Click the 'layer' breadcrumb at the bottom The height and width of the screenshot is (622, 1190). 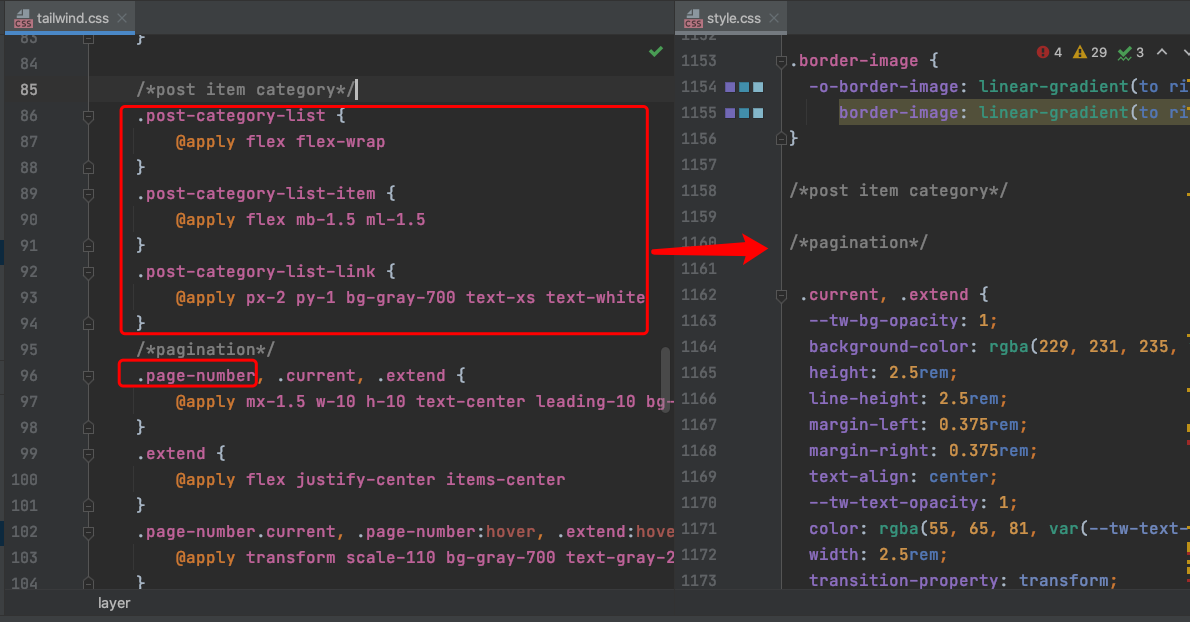[114, 603]
